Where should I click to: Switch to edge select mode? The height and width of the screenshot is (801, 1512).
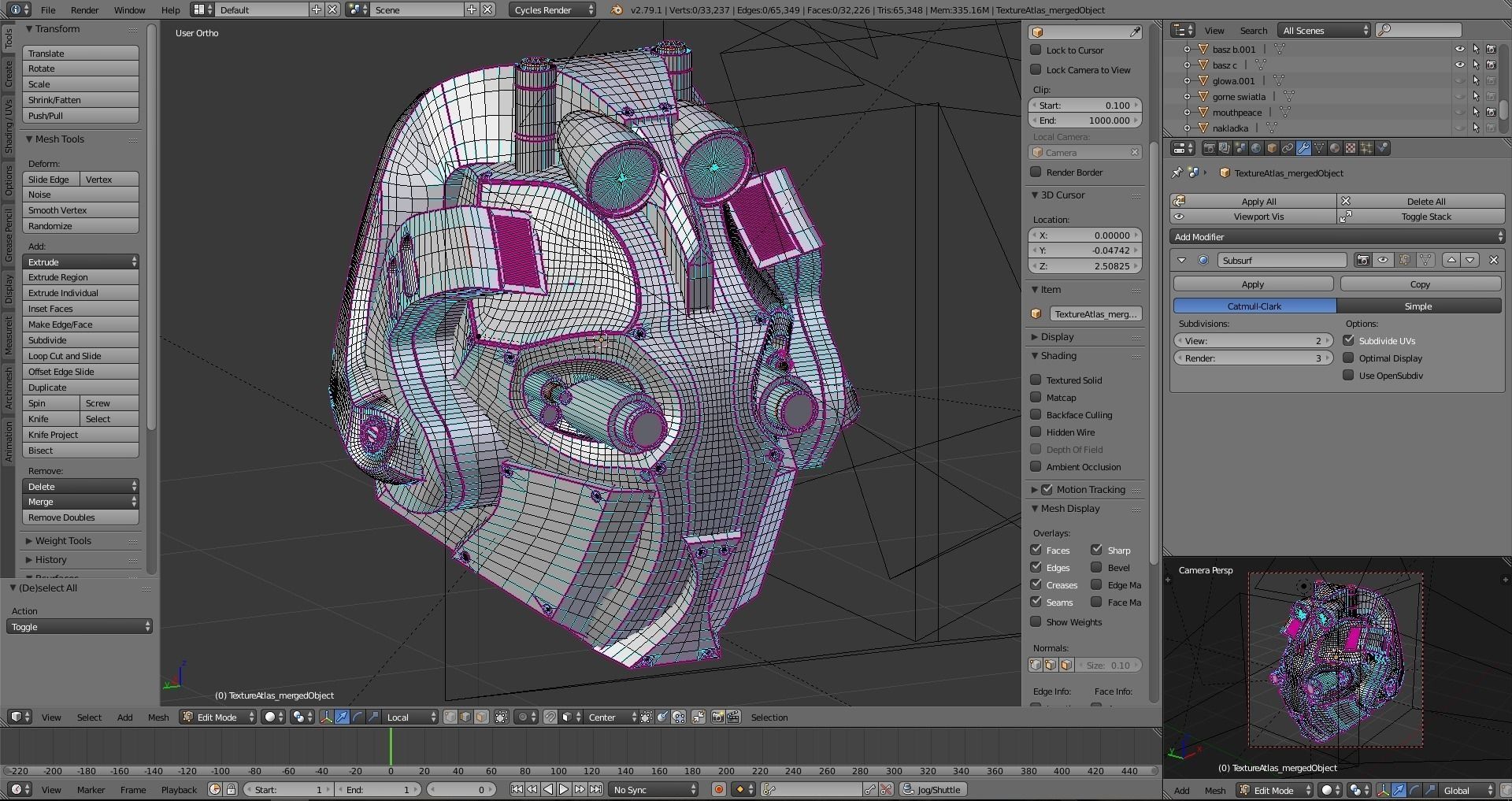click(x=465, y=717)
